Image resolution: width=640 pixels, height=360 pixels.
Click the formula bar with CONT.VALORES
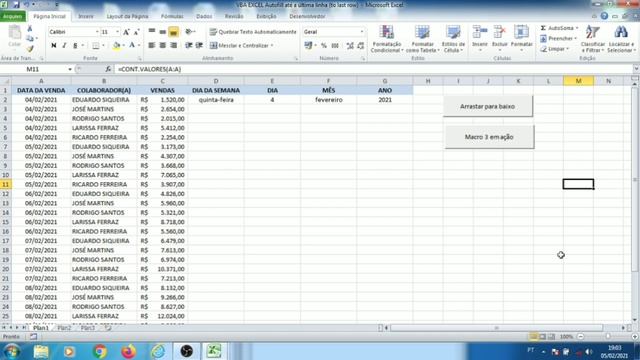373,69
